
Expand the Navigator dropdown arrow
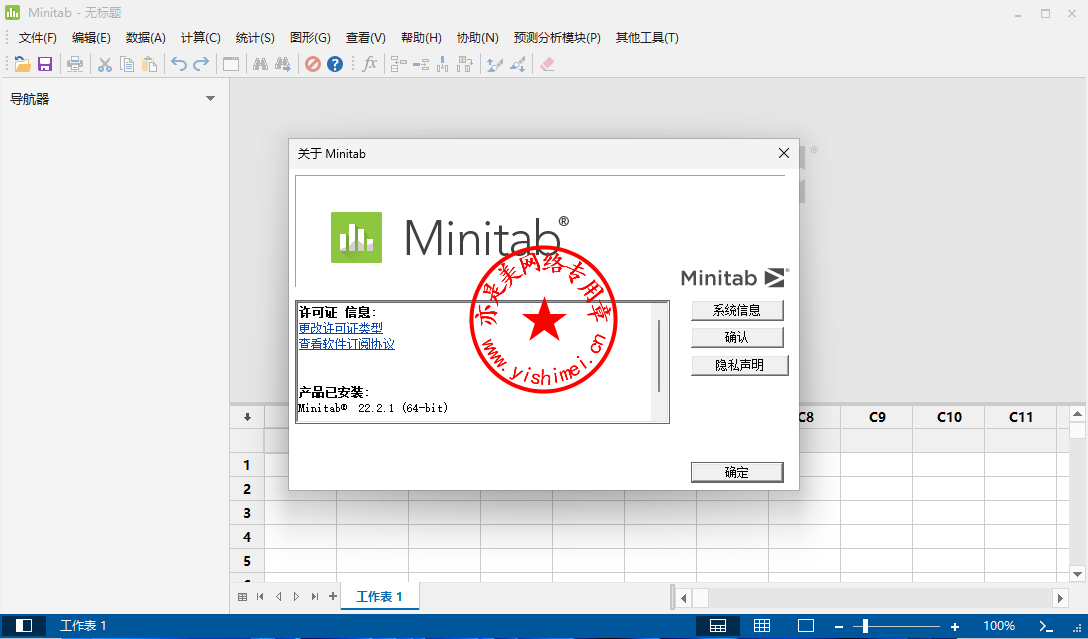(x=210, y=99)
